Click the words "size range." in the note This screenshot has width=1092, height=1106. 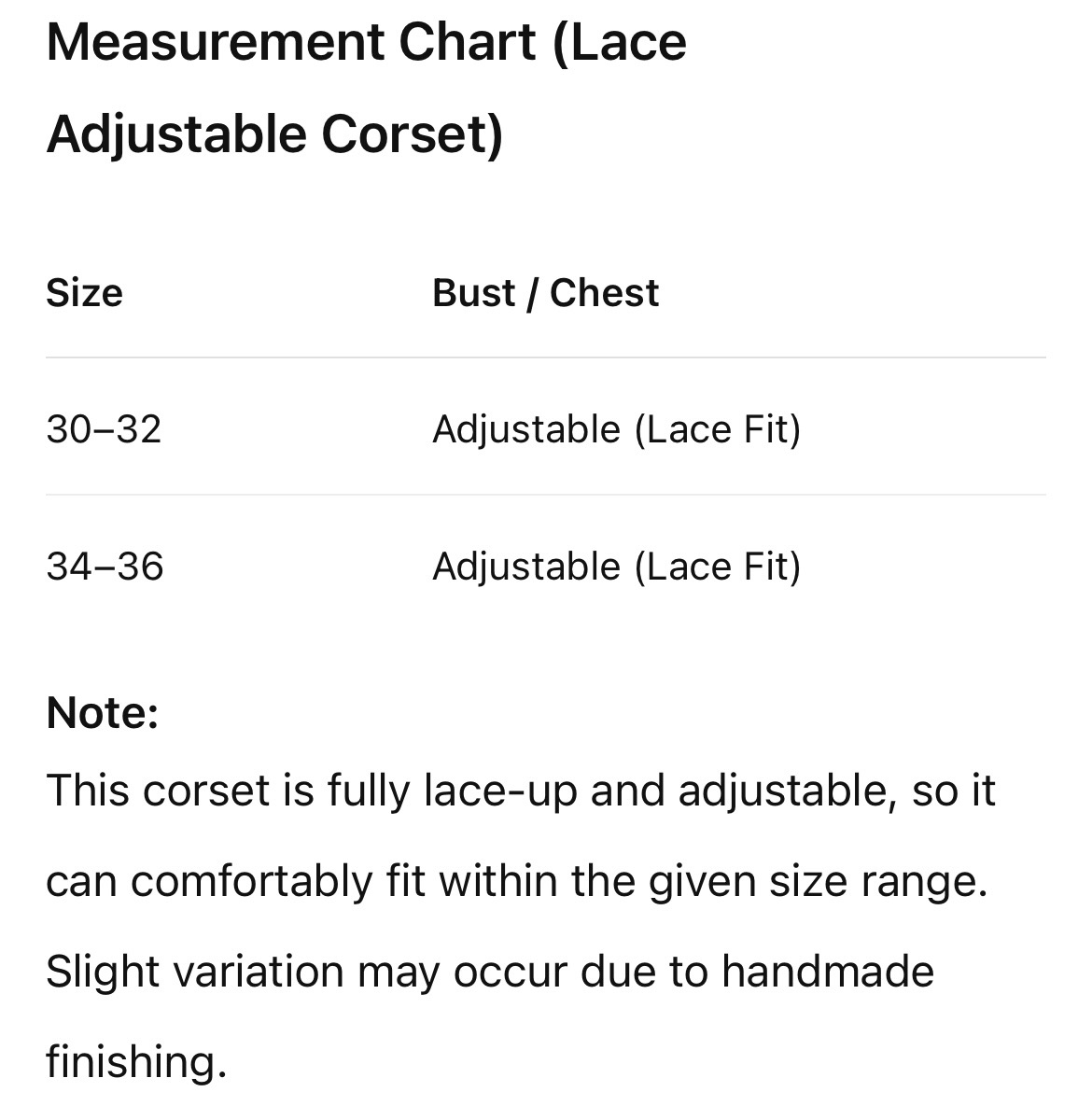878,882
